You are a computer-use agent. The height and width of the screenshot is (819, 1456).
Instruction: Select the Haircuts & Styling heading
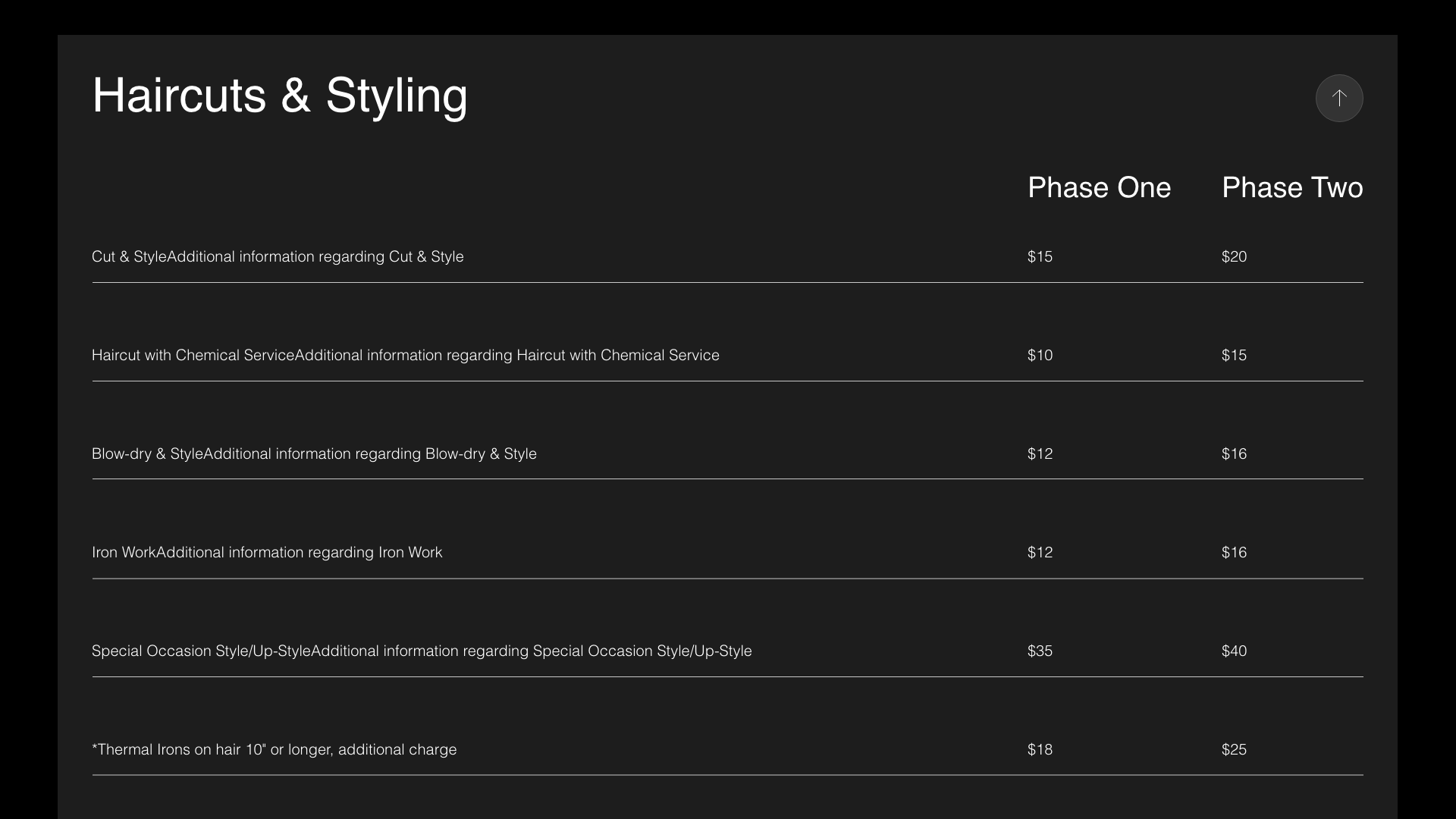coord(280,96)
